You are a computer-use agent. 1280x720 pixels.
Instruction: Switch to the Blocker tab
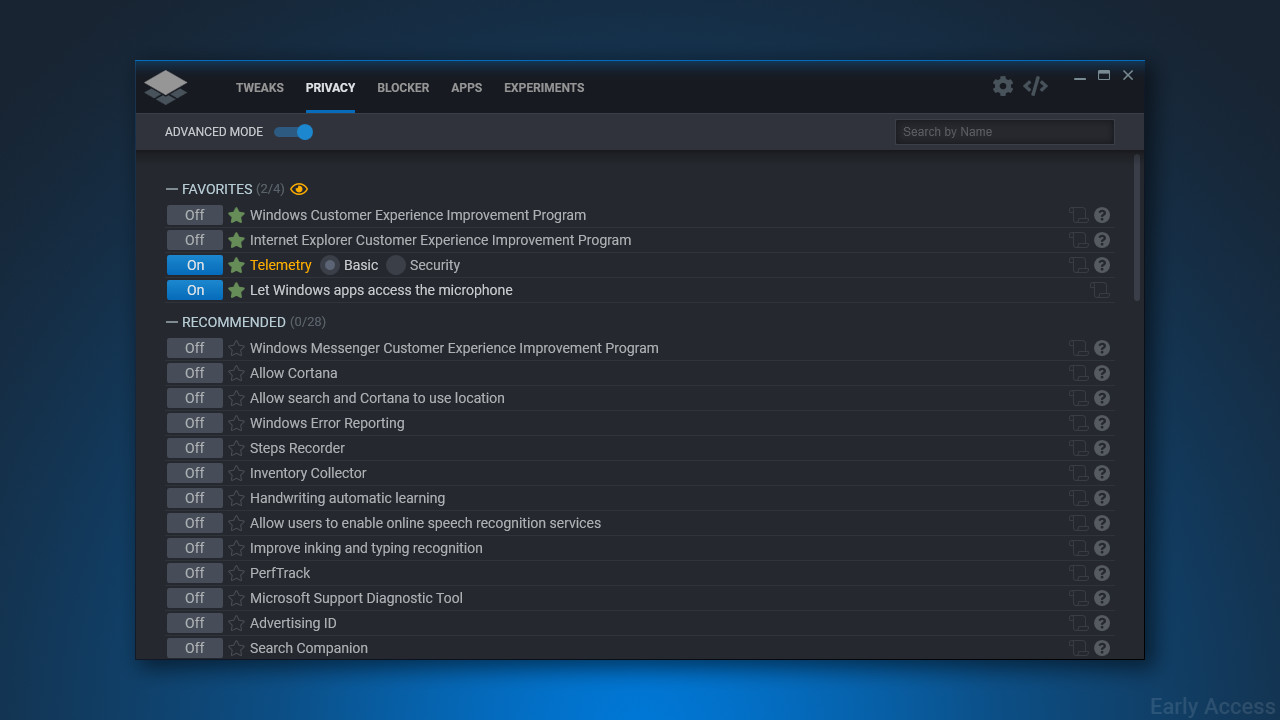click(x=403, y=88)
